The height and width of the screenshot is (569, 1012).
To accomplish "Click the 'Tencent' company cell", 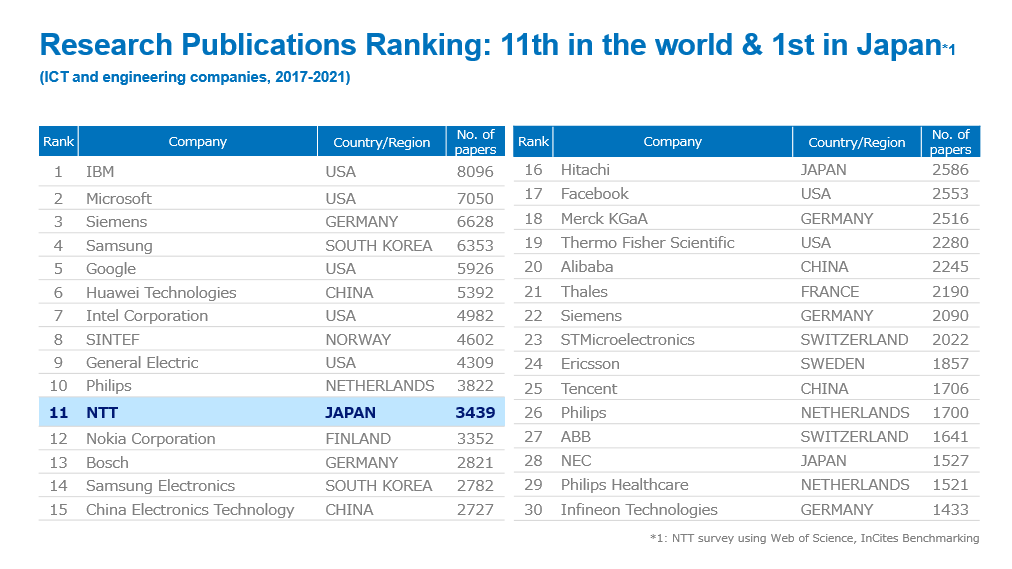I will (589, 388).
